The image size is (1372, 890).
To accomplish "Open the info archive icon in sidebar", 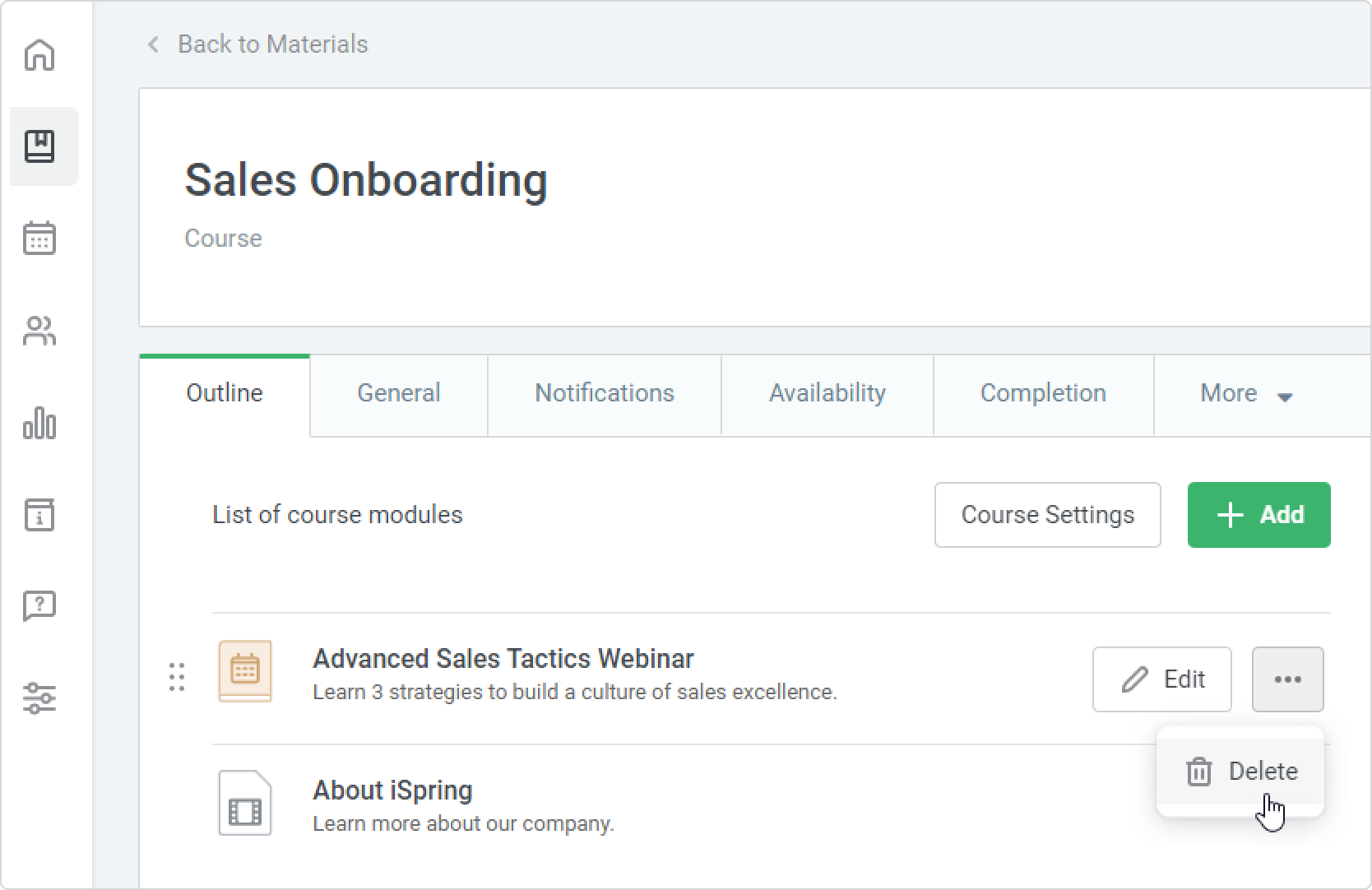I will click(39, 515).
